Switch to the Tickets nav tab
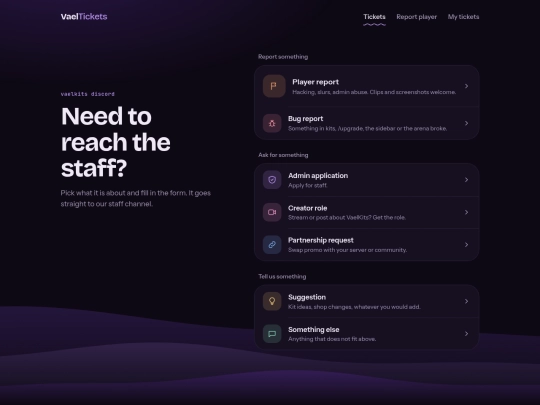The width and height of the screenshot is (540, 405). click(374, 17)
